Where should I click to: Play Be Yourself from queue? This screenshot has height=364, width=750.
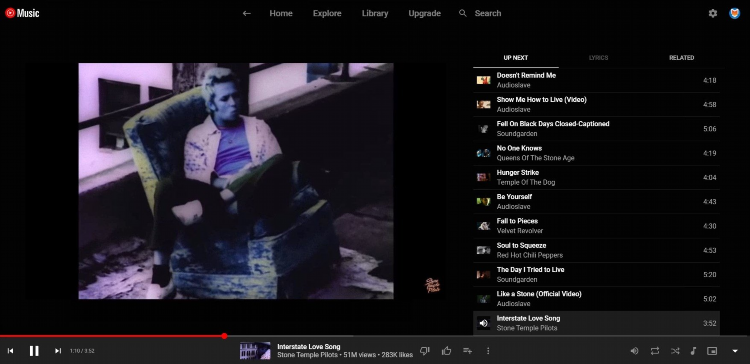pyautogui.click(x=596, y=202)
